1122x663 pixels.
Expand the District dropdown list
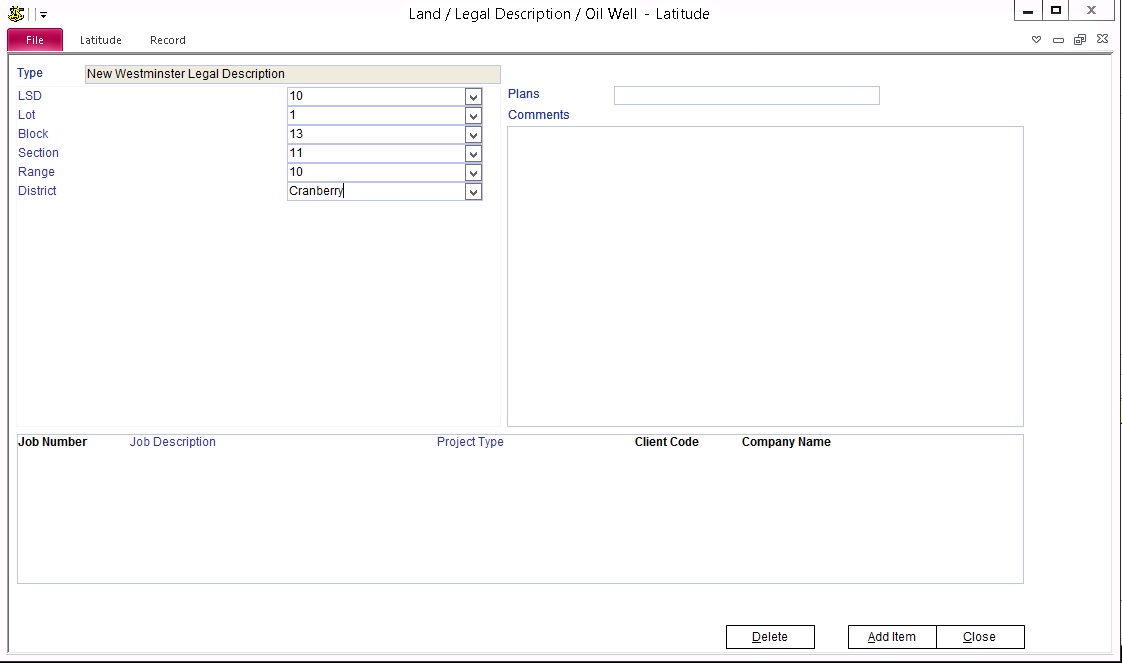pos(473,192)
